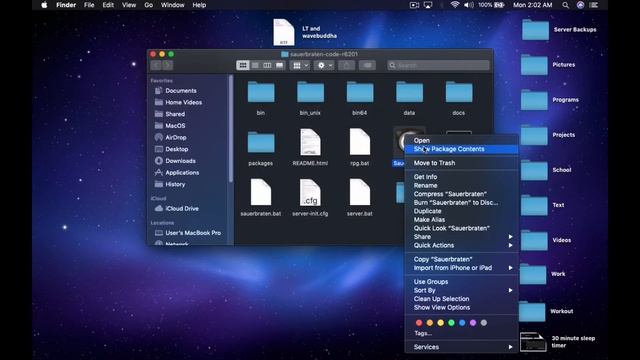Select the server-init.cfg file
The height and width of the screenshot is (360, 640).
310,198
